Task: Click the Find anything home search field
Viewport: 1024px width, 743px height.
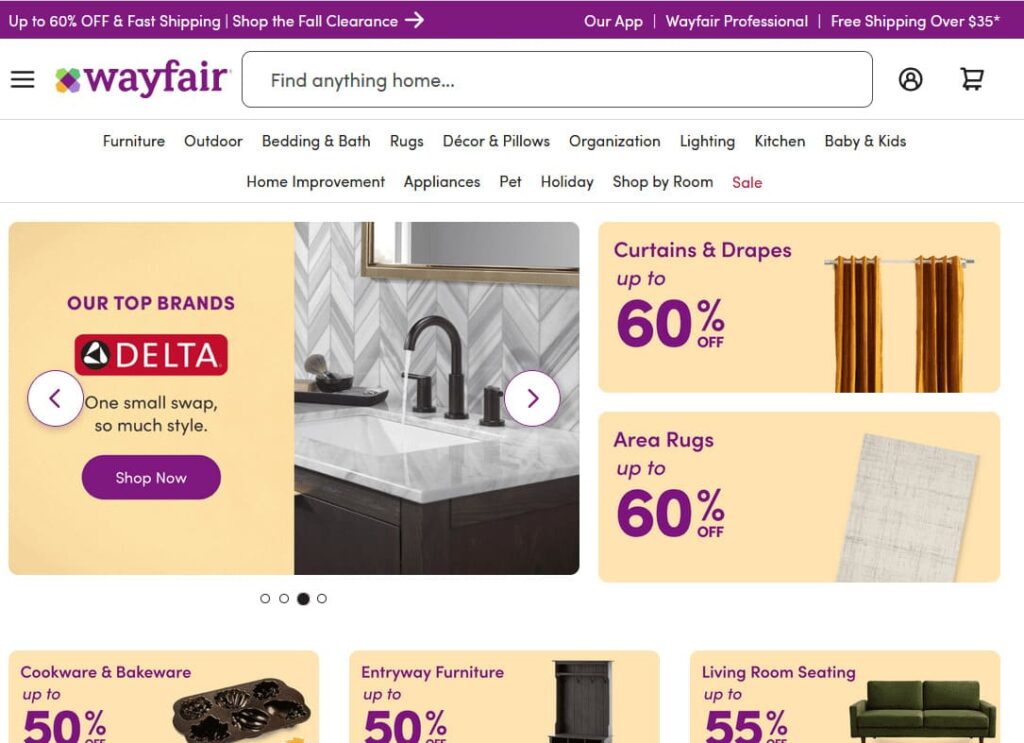Action: [557, 80]
